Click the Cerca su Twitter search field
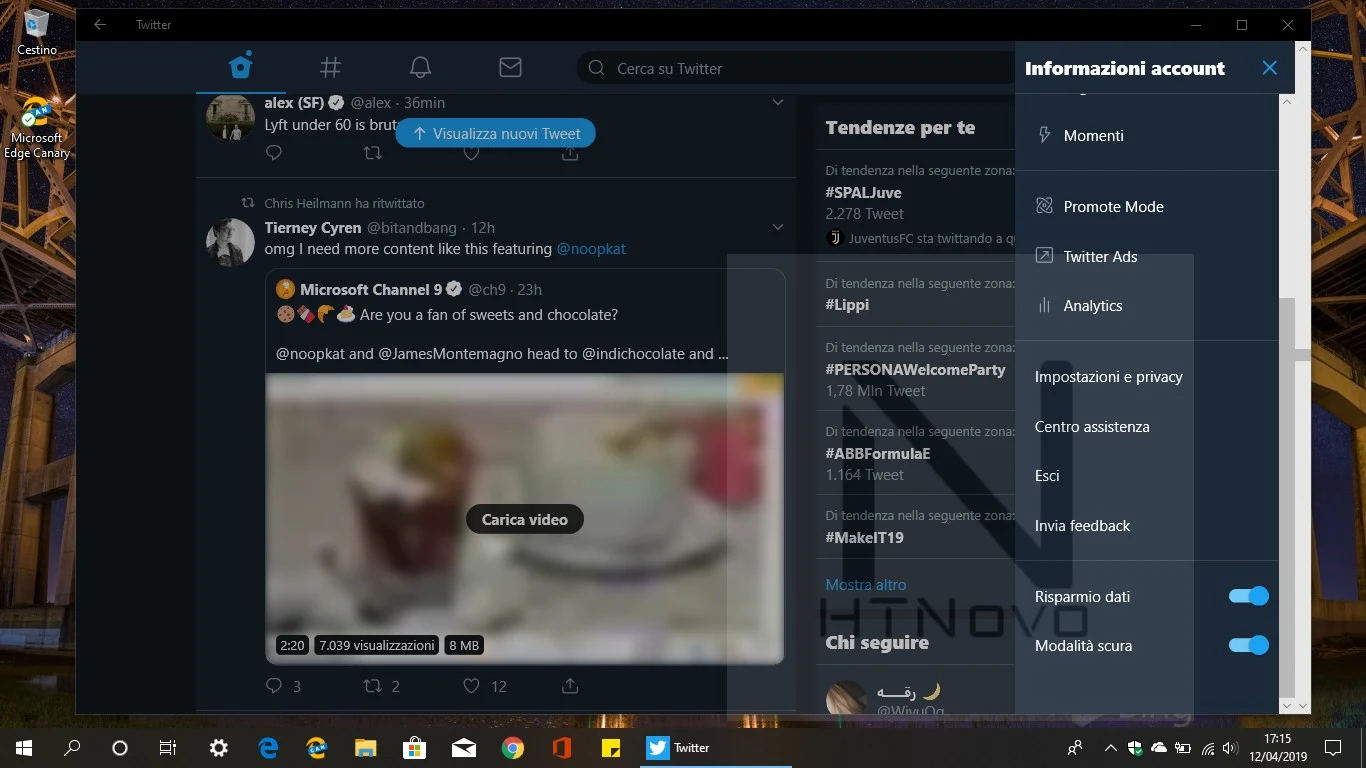Screen dimensions: 1366x768 point(795,68)
